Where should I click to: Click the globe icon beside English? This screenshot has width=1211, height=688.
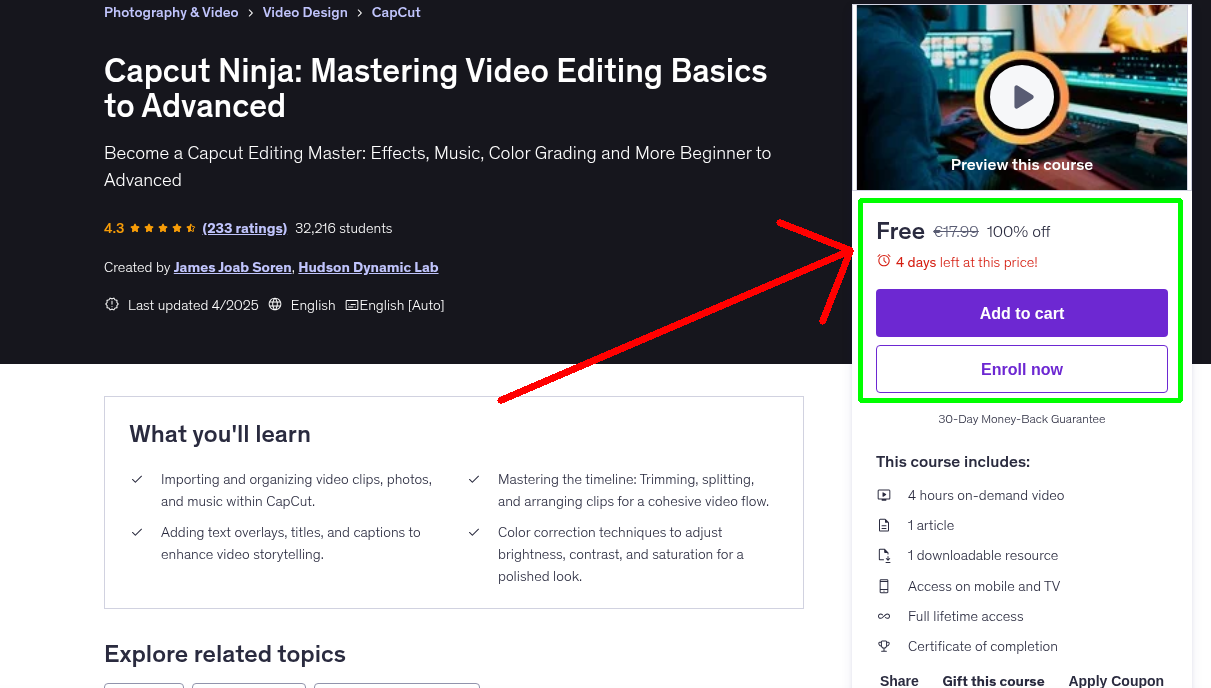click(x=275, y=304)
